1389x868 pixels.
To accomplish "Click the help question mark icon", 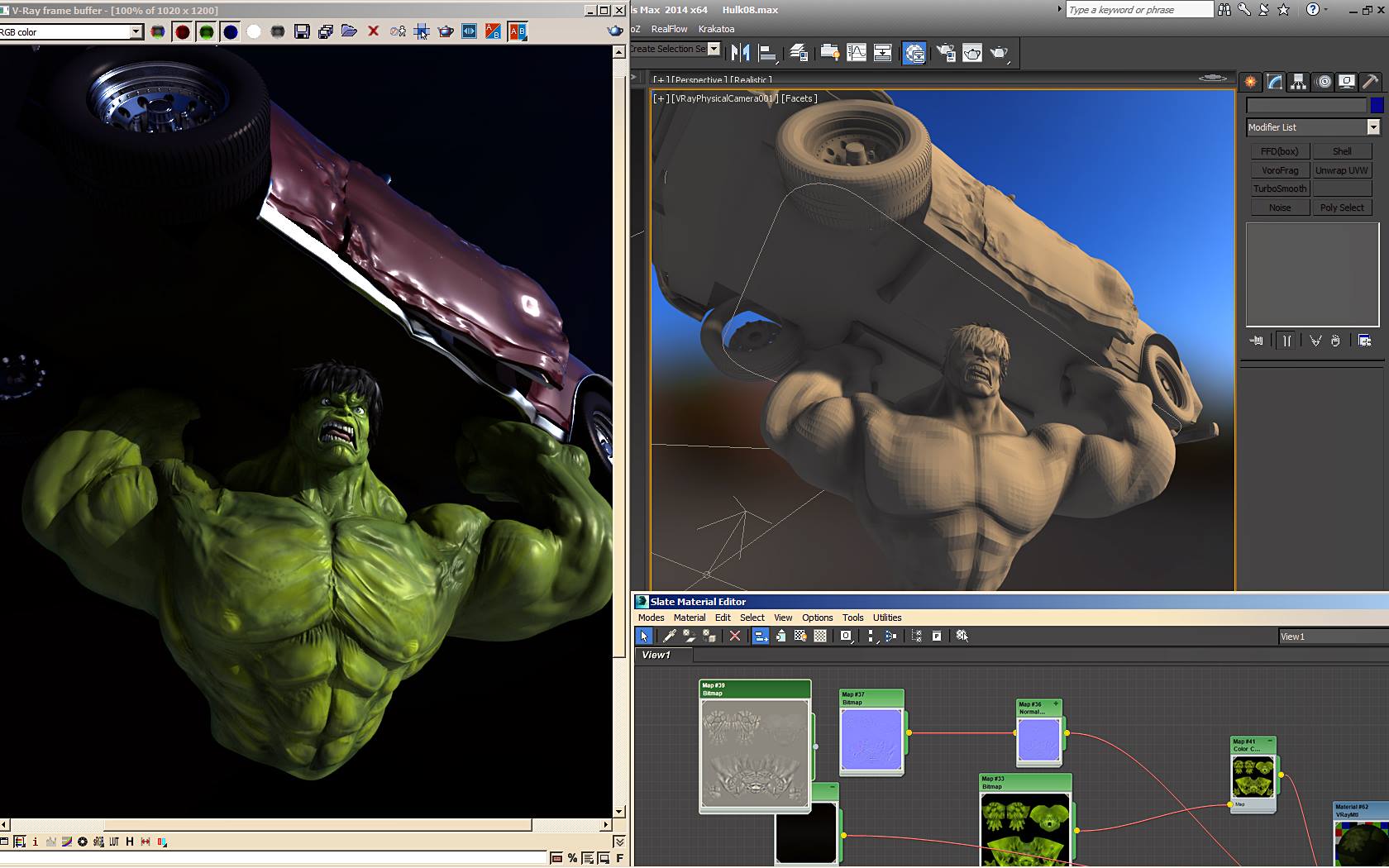I will pyautogui.click(x=1312, y=10).
